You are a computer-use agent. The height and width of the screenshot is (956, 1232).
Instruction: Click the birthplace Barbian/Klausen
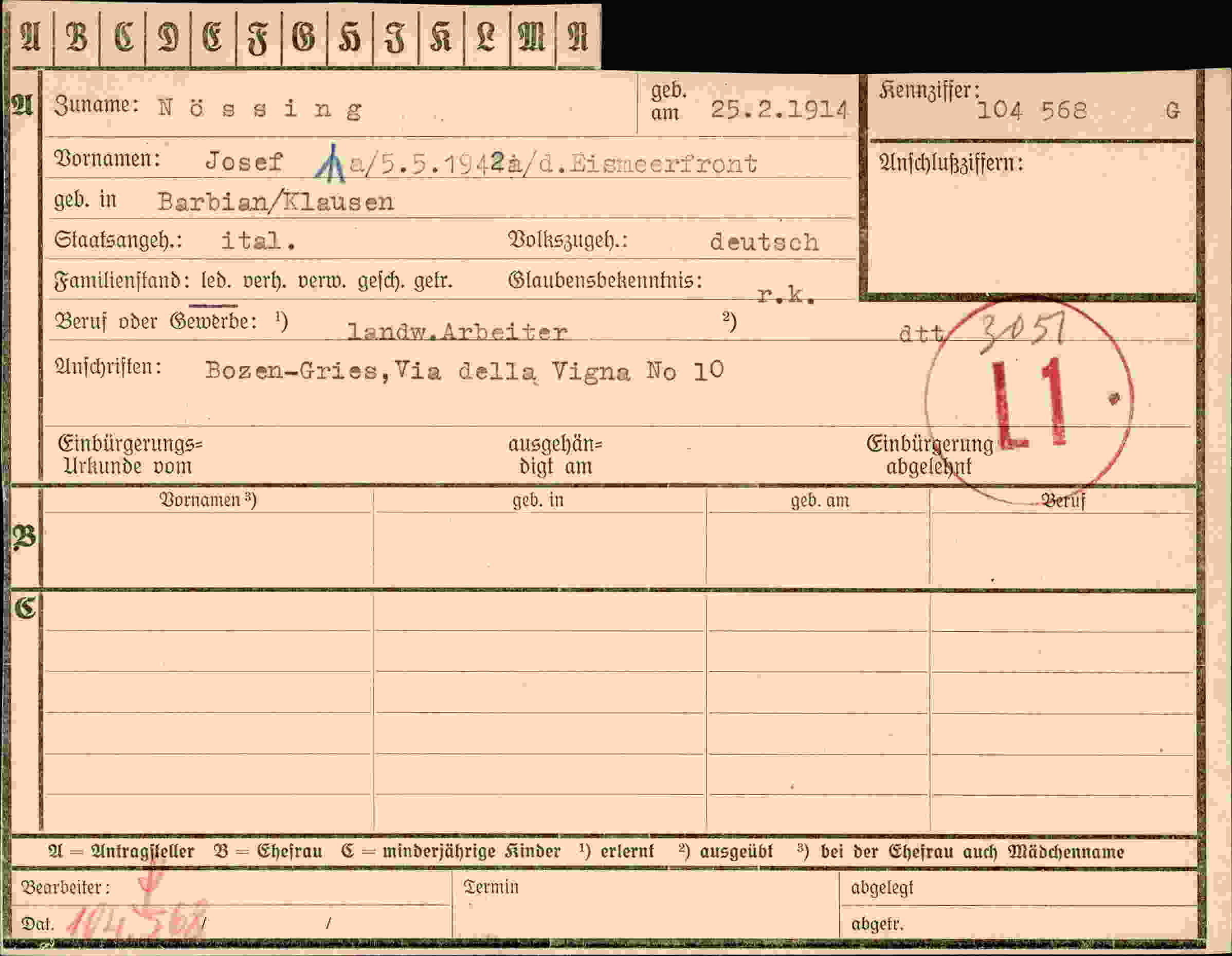(x=276, y=202)
